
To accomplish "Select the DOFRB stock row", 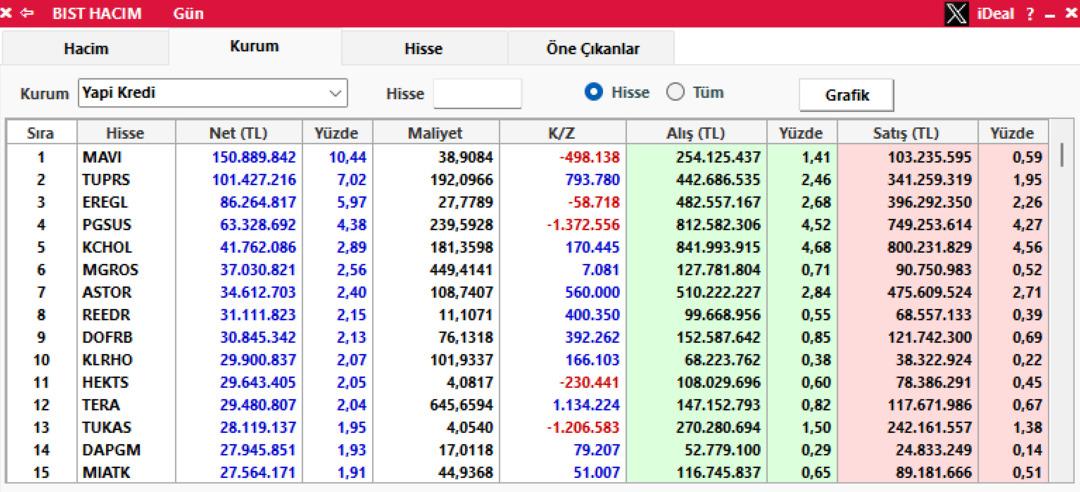I will [x=528, y=338].
